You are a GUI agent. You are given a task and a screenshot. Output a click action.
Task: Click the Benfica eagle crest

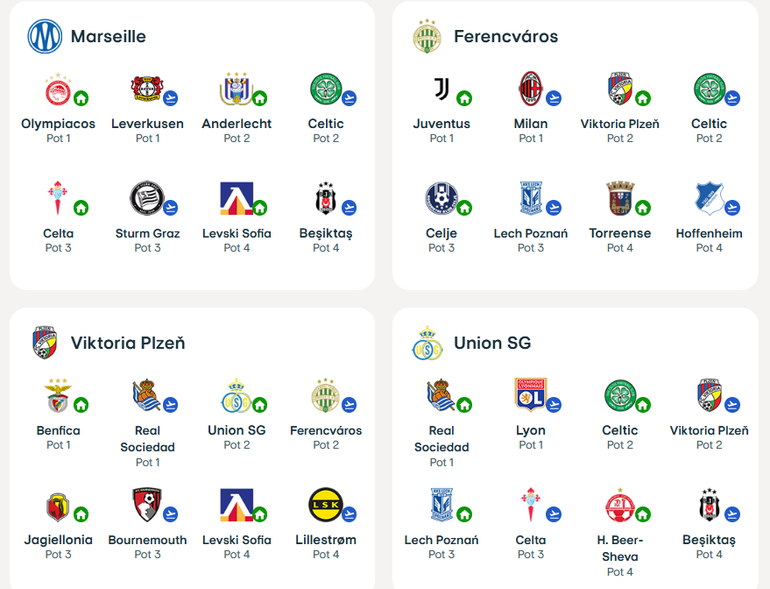coord(58,395)
